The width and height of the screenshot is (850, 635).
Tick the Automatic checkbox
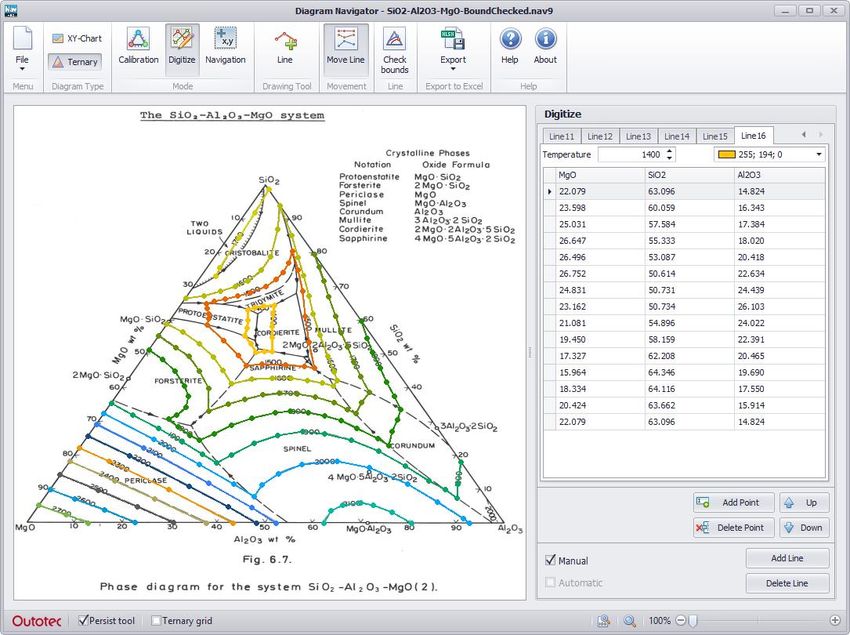coord(551,582)
